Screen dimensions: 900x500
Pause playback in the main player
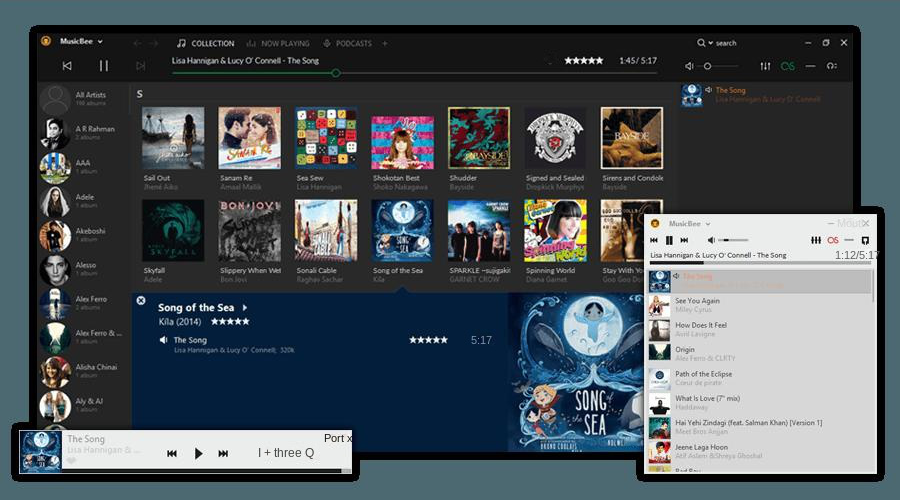click(x=103, y=66)
